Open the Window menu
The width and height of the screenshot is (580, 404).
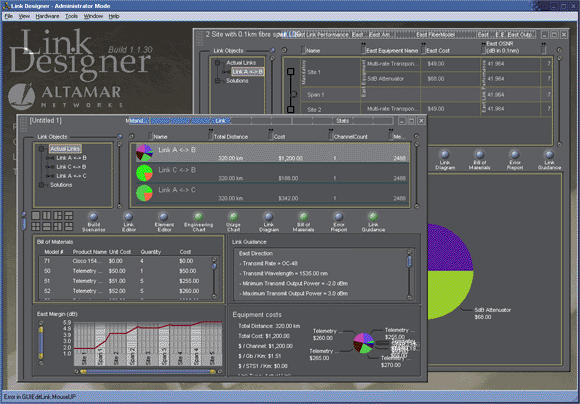pyautogui.click(x=93, y=16)
